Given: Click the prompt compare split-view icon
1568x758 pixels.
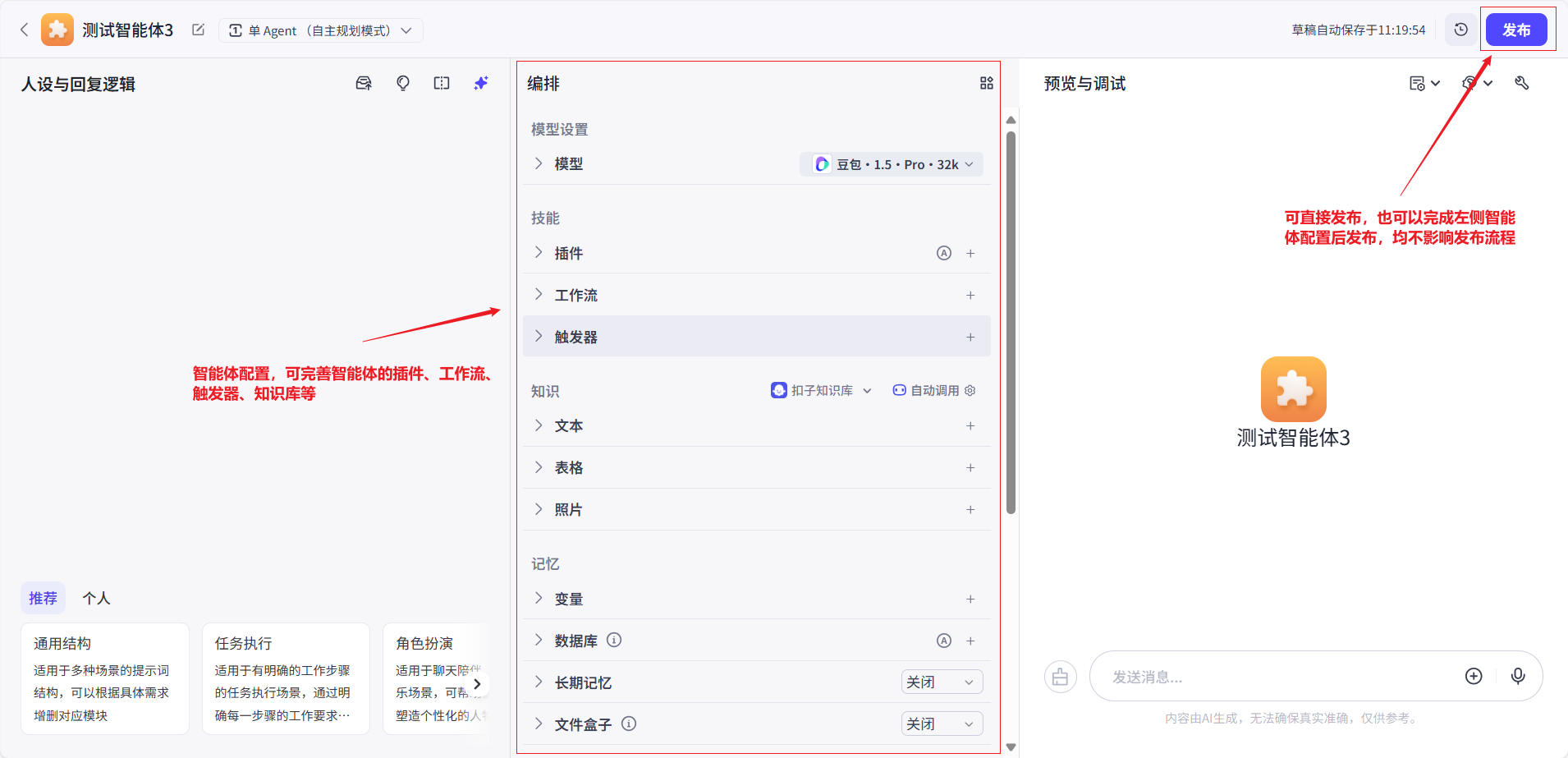Looking at the screenshot, I should pyautogui.click(x=442, y=83).
